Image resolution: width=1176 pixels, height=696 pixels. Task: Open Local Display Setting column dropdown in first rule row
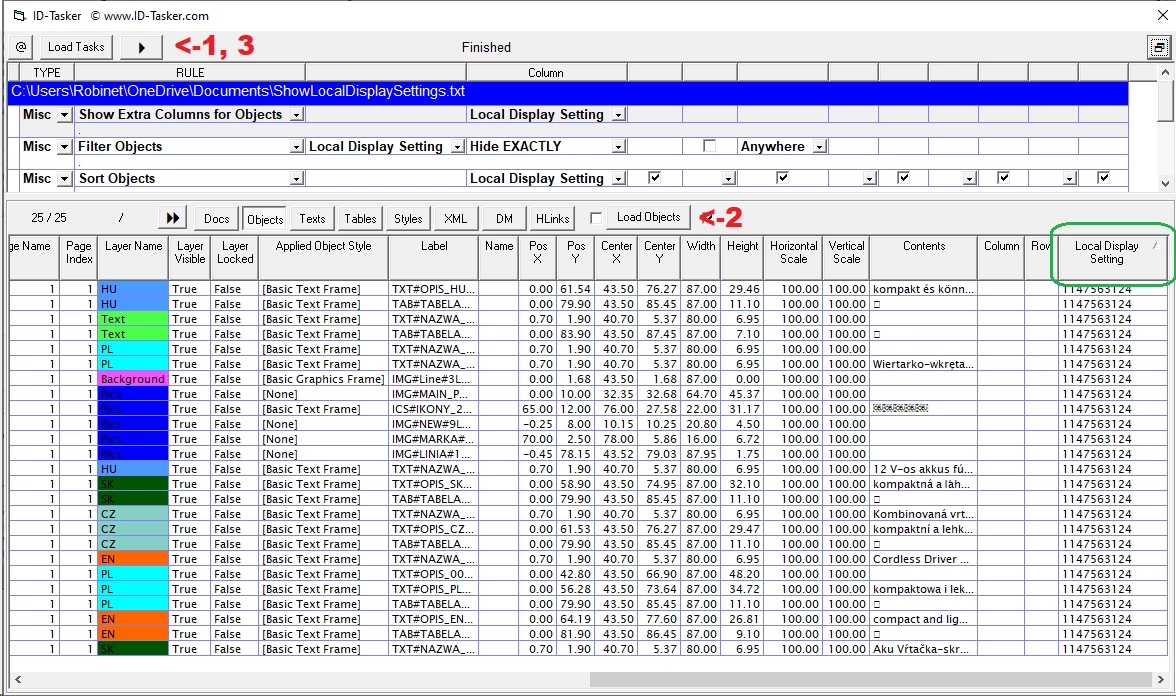click(619, 115)
